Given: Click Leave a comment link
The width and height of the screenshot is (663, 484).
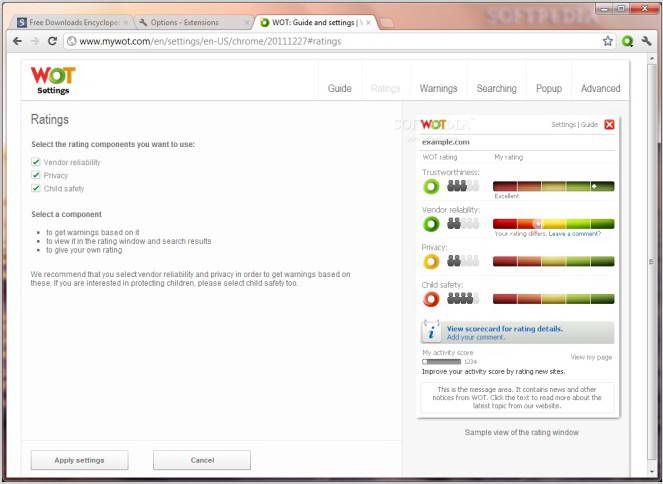Looking at the screenshot, I should pyautogui.click(x=574, y=234).
